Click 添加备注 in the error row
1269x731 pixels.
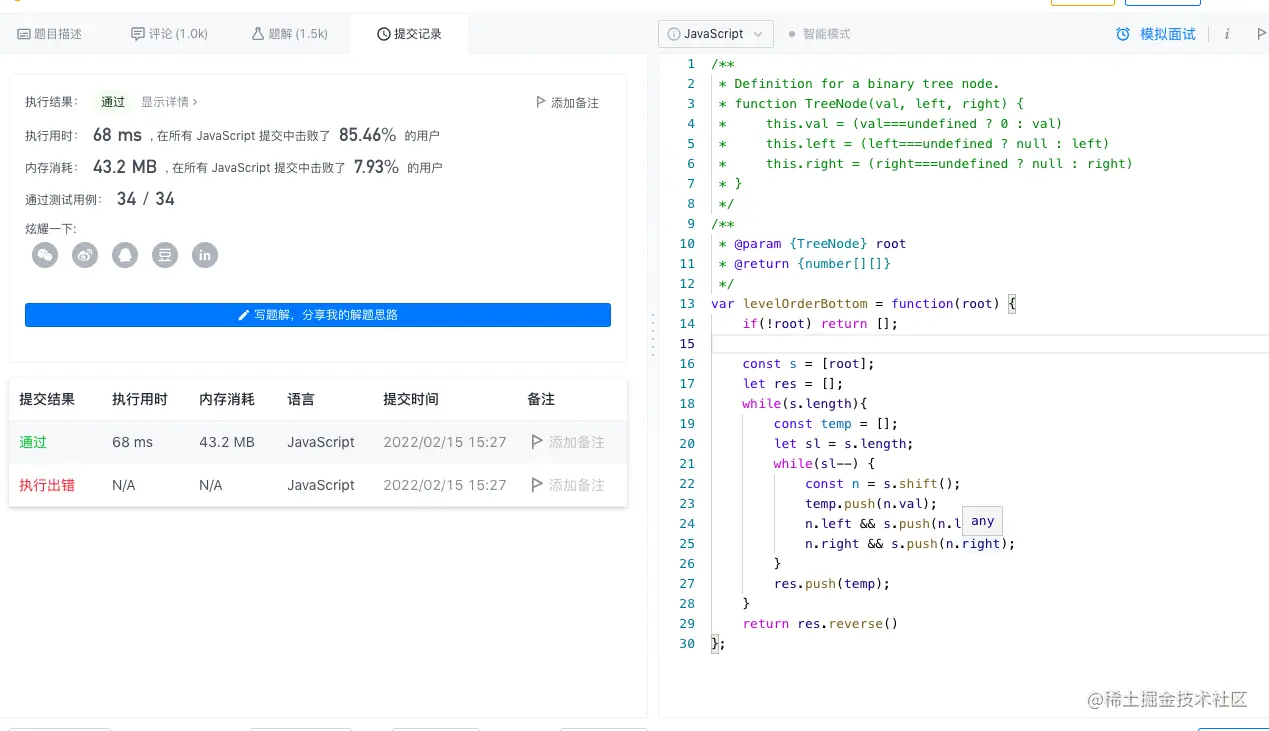[x=568, y=485]
